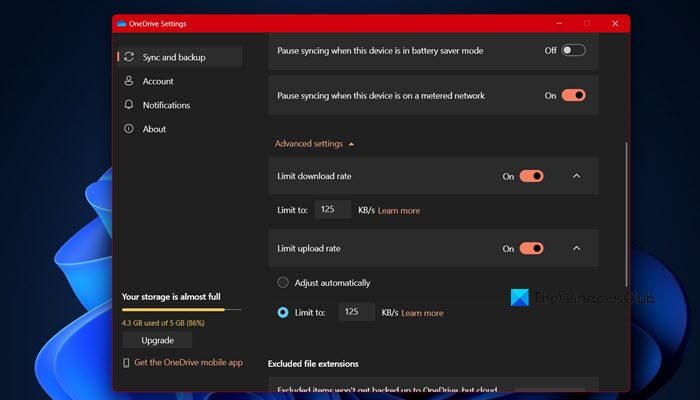Collapse the Limit download rate panel
This screenshot has height=400, width=700.
tap(576, 176)
